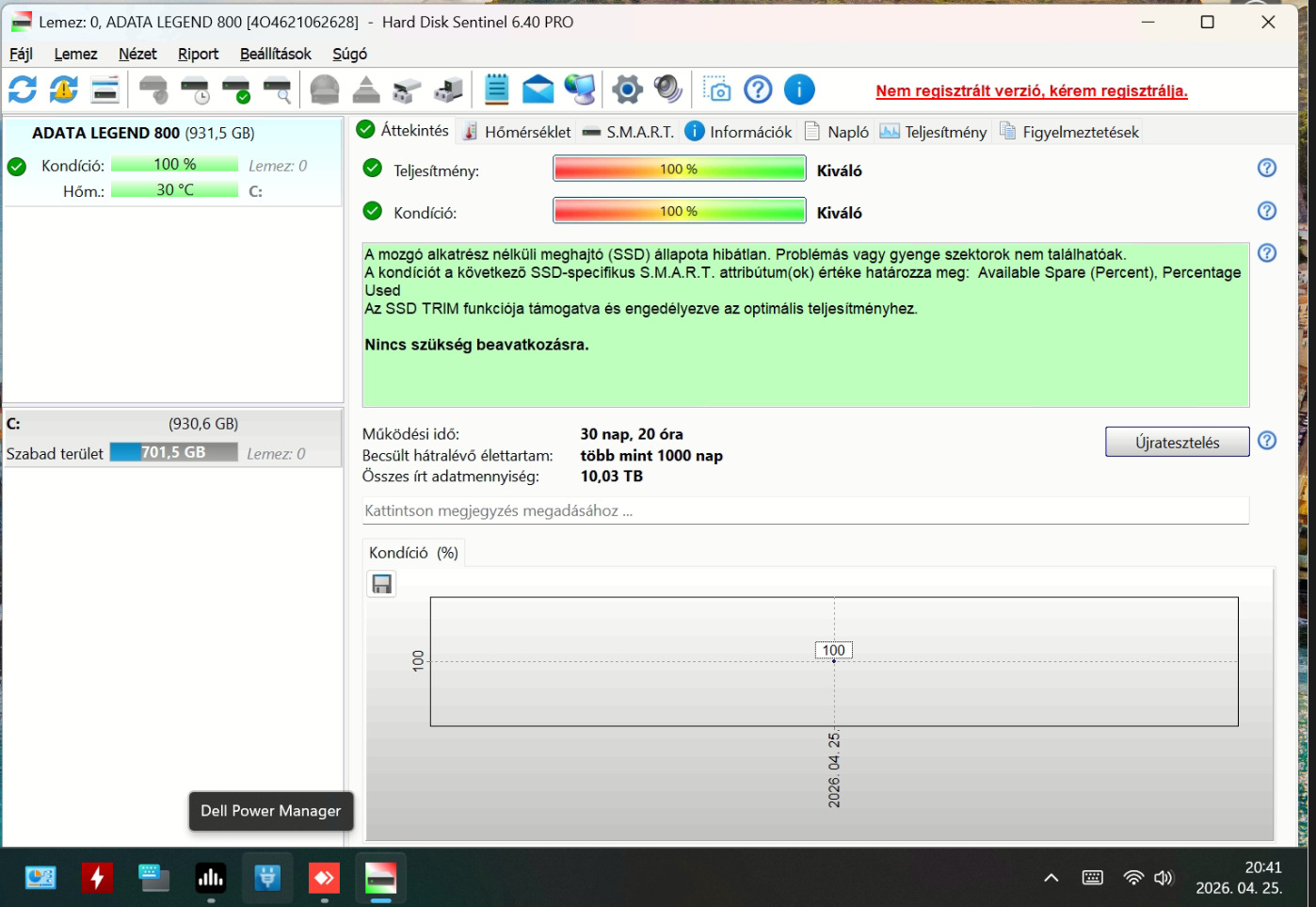Switch to the S.M.A.R.T. tab
The height and width of the screenshot is (907, 1316).
pos(628,132)
